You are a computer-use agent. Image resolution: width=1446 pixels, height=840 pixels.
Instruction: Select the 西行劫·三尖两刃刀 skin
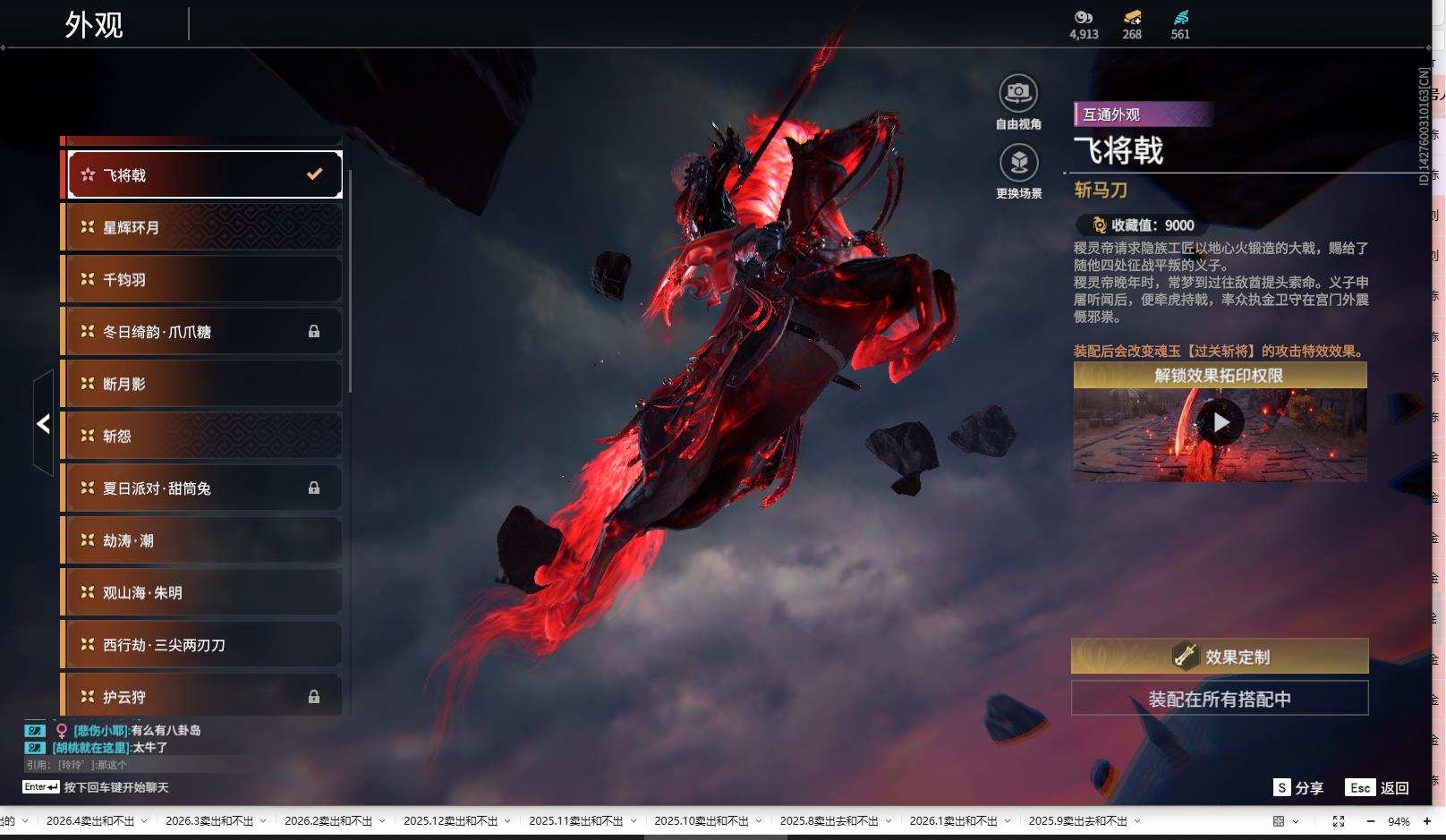(x=202, y=644)
